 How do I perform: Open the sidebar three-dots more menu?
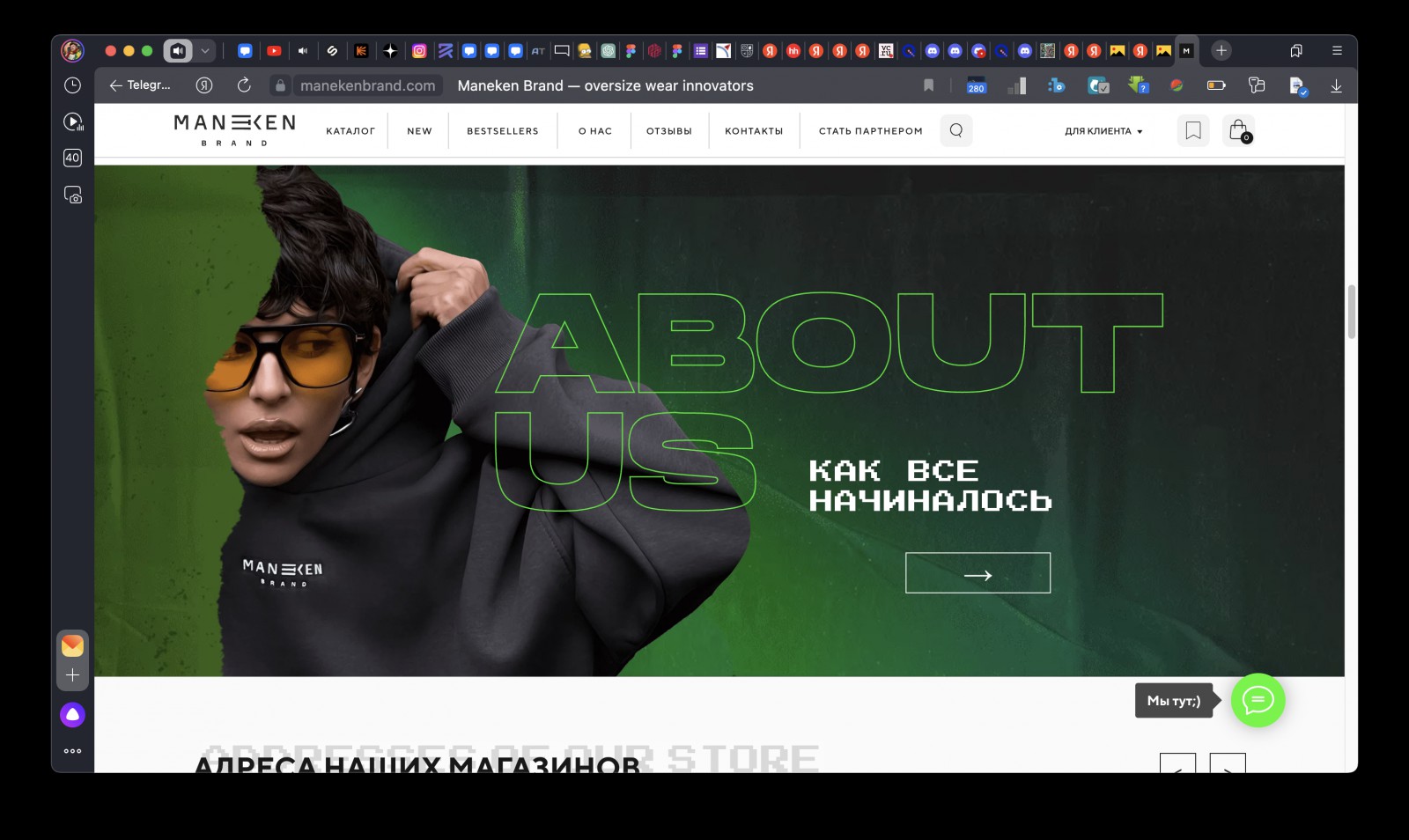point(72,751)
